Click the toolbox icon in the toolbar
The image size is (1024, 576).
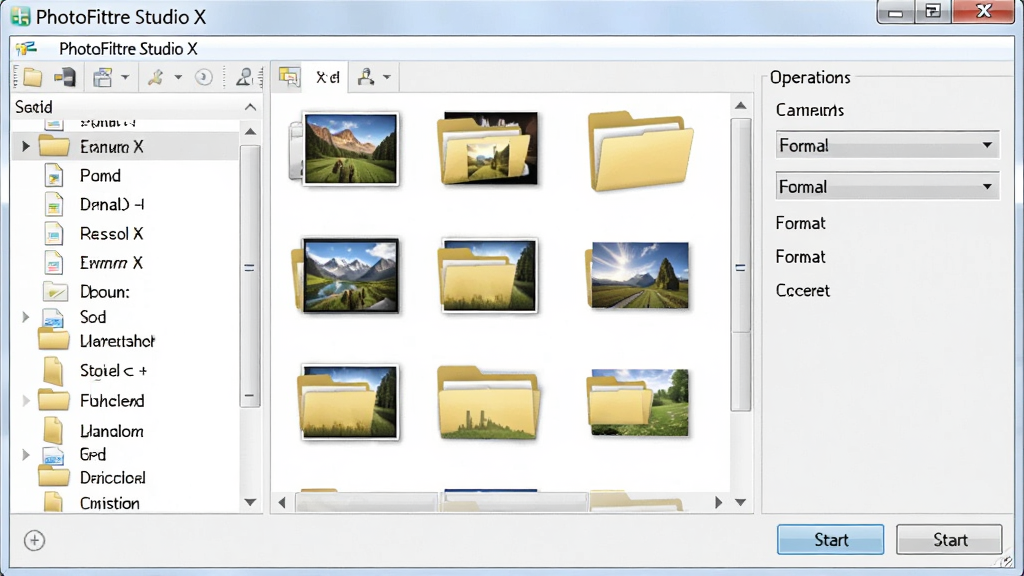[103, 78]
